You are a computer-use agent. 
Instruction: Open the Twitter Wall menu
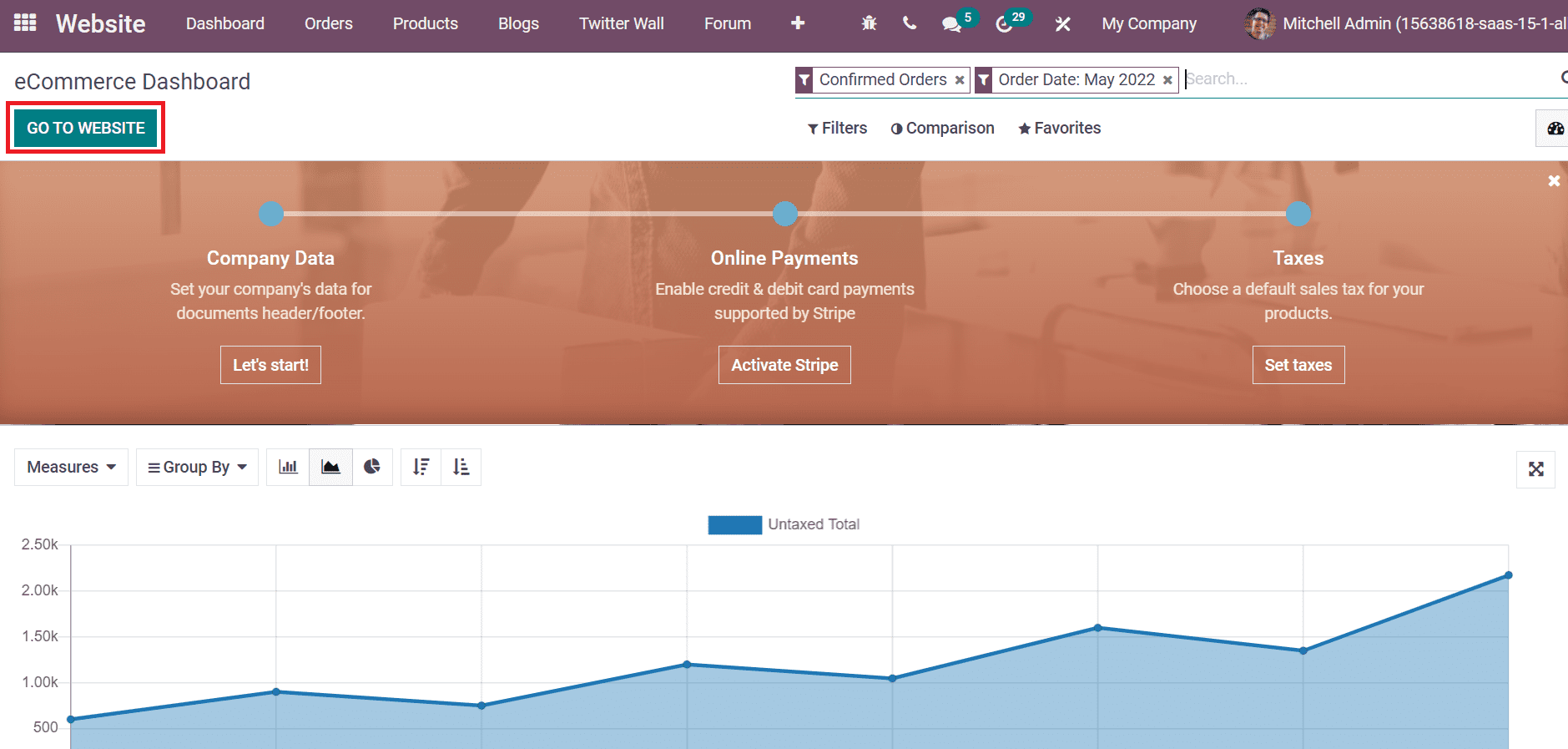[622, 23]
